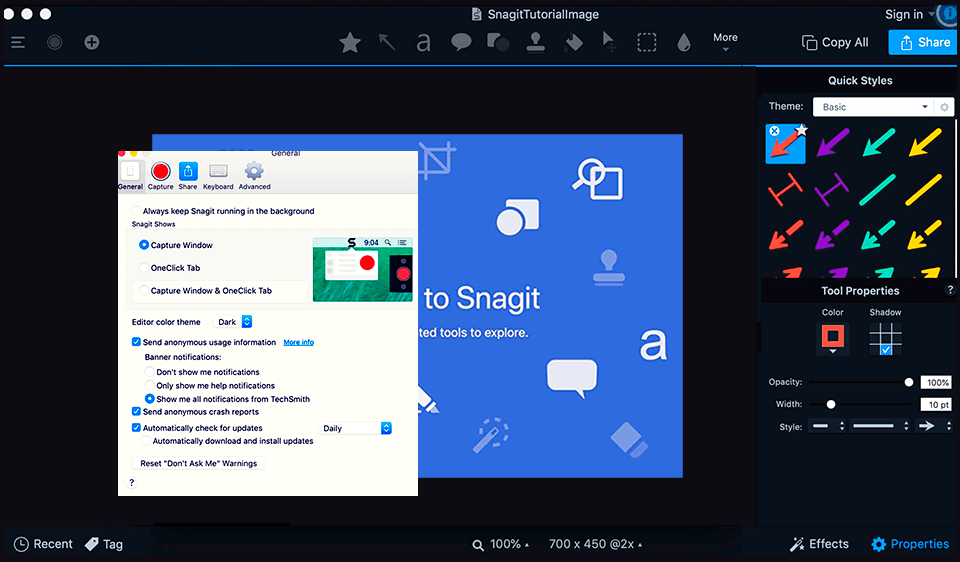Choose the red T-bar line style

(786, 189)
